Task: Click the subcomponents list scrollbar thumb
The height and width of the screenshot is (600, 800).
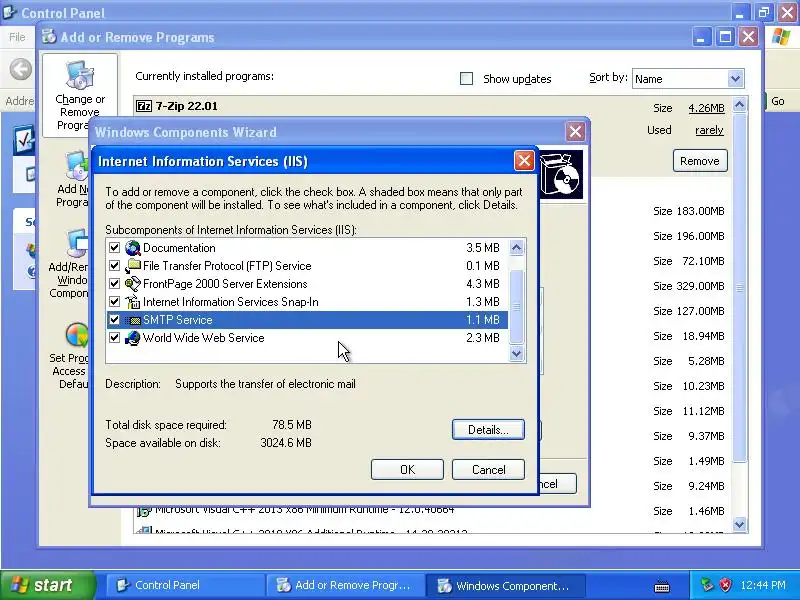Action: click(516, 306)
